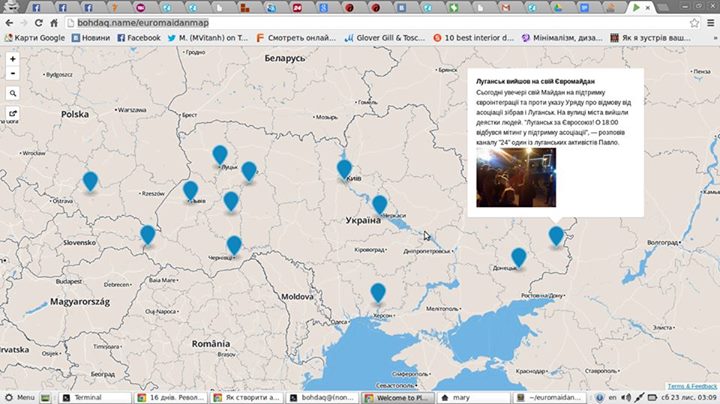Click the marker near Черкаси

(379, 203)
